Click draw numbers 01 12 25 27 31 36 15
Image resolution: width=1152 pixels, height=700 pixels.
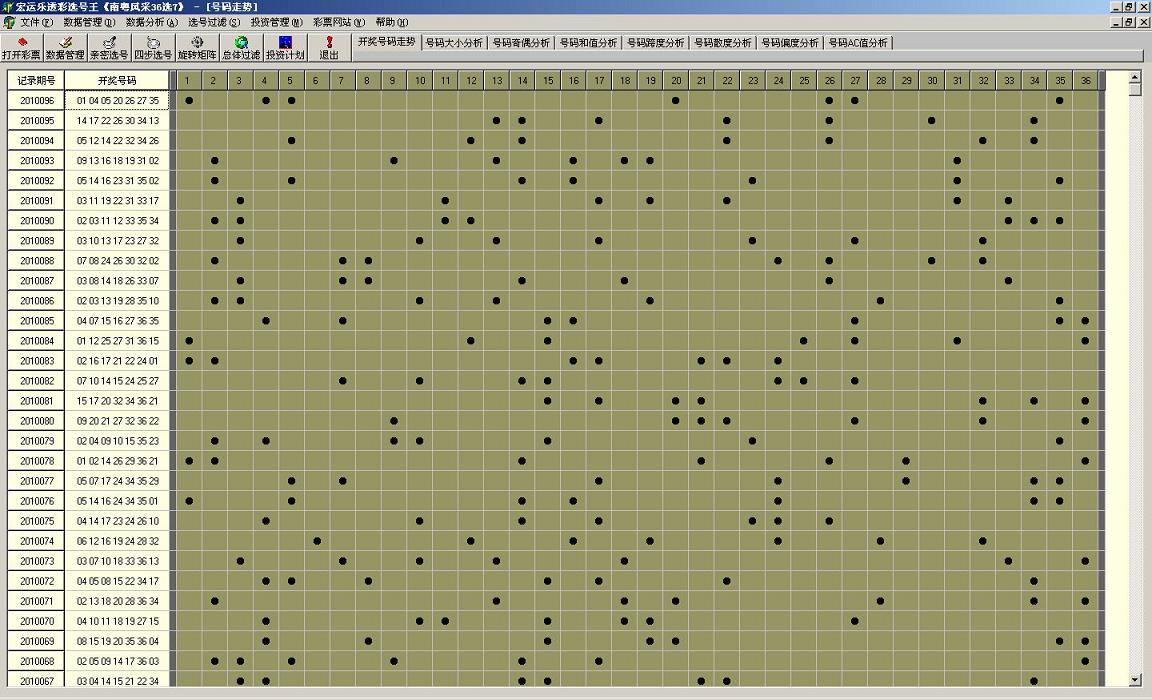117,341
